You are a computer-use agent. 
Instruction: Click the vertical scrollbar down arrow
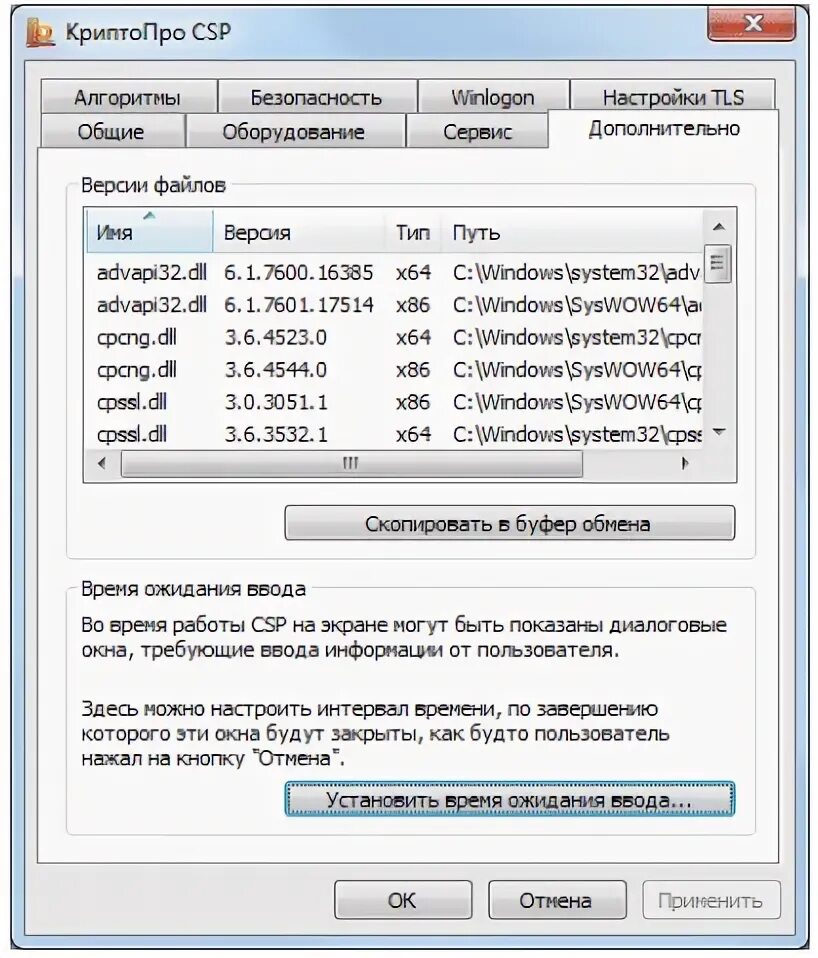pyautogui.click(x=719, y=432)
